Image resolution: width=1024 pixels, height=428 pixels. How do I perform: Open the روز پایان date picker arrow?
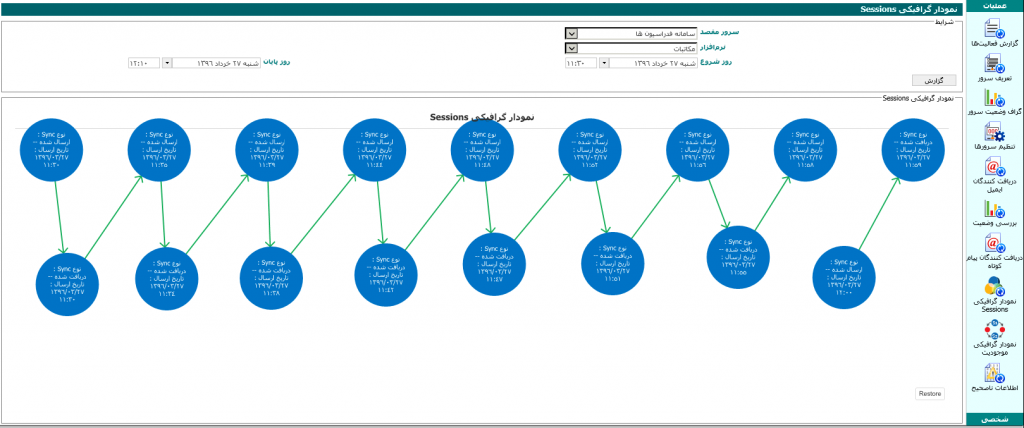pyautogui.click(x=167, y=63)
